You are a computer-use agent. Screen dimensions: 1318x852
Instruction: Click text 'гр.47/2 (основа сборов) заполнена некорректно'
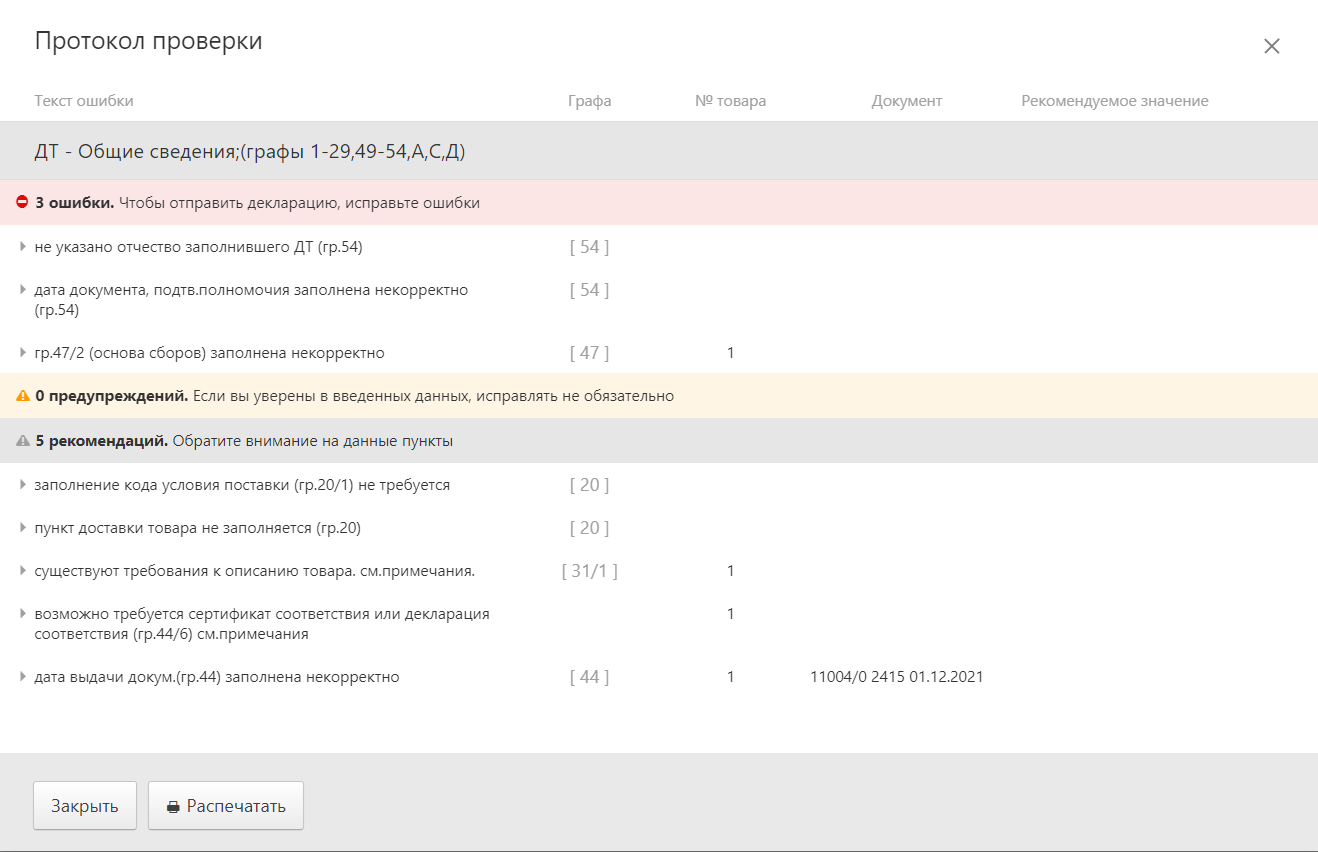(x=209, y=353)
